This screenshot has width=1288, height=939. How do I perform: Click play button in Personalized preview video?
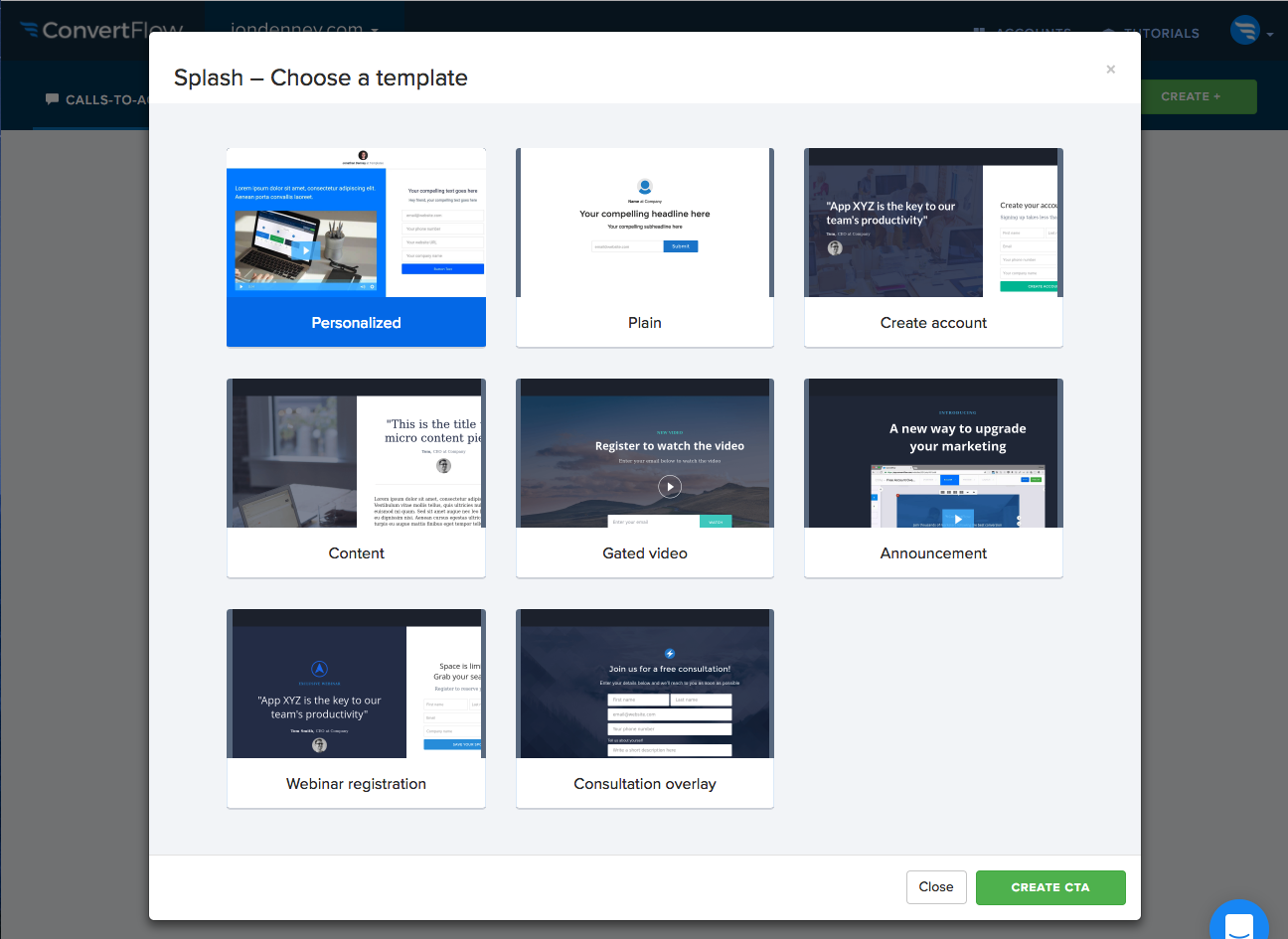coord(306,250)
